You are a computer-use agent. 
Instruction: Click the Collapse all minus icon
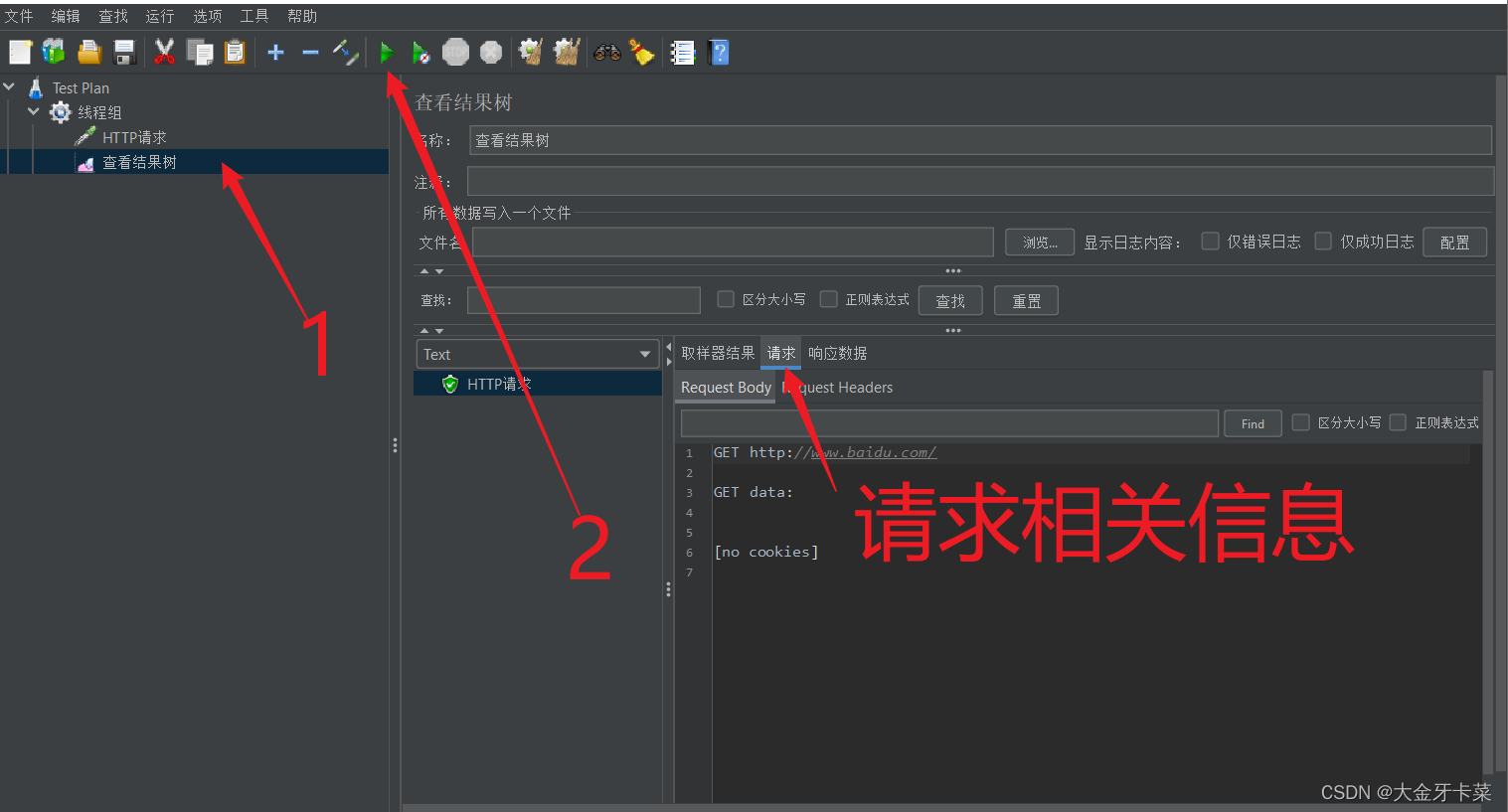click(x=310, y=52)
